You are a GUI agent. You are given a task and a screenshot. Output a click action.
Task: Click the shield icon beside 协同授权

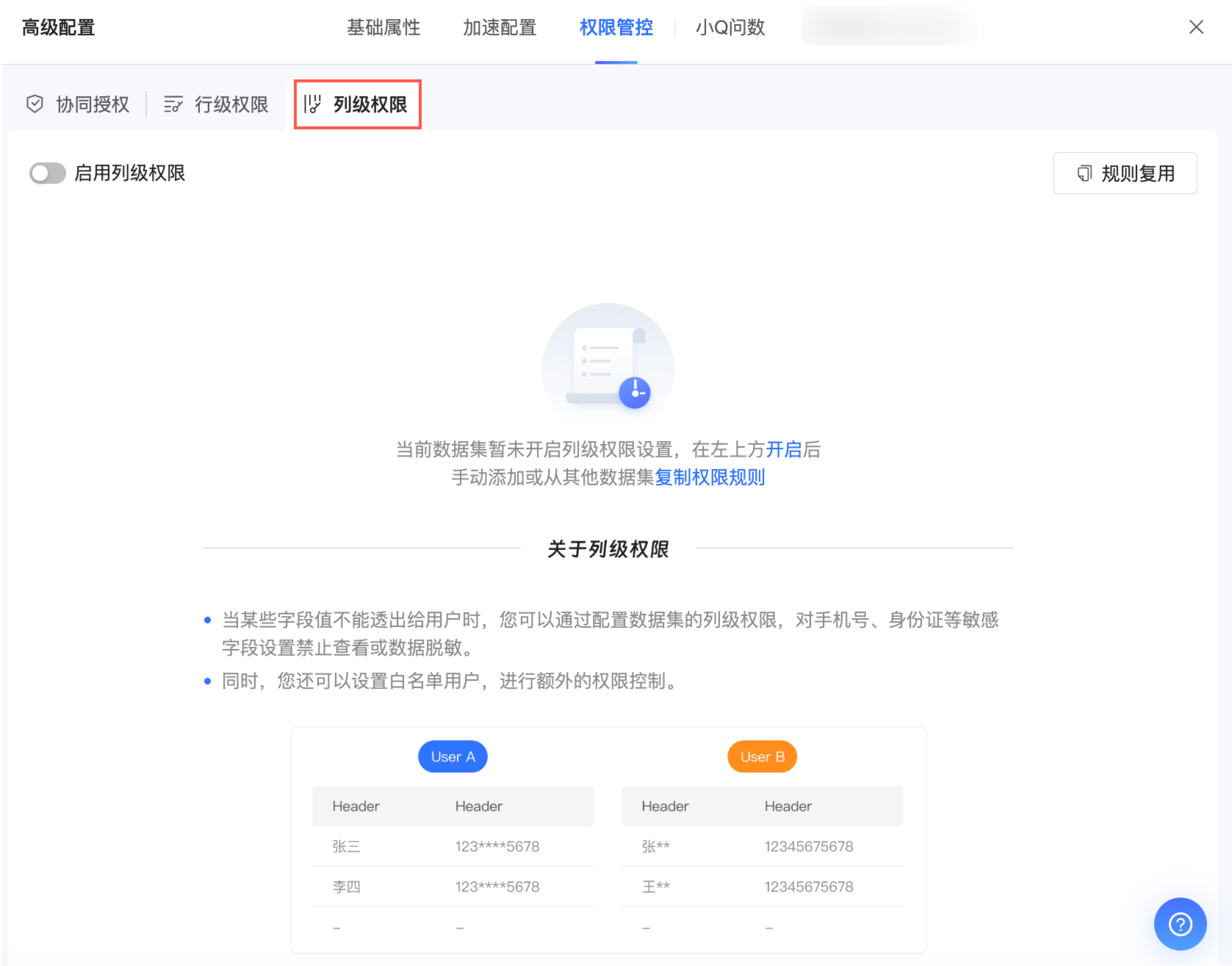(35, 104)
